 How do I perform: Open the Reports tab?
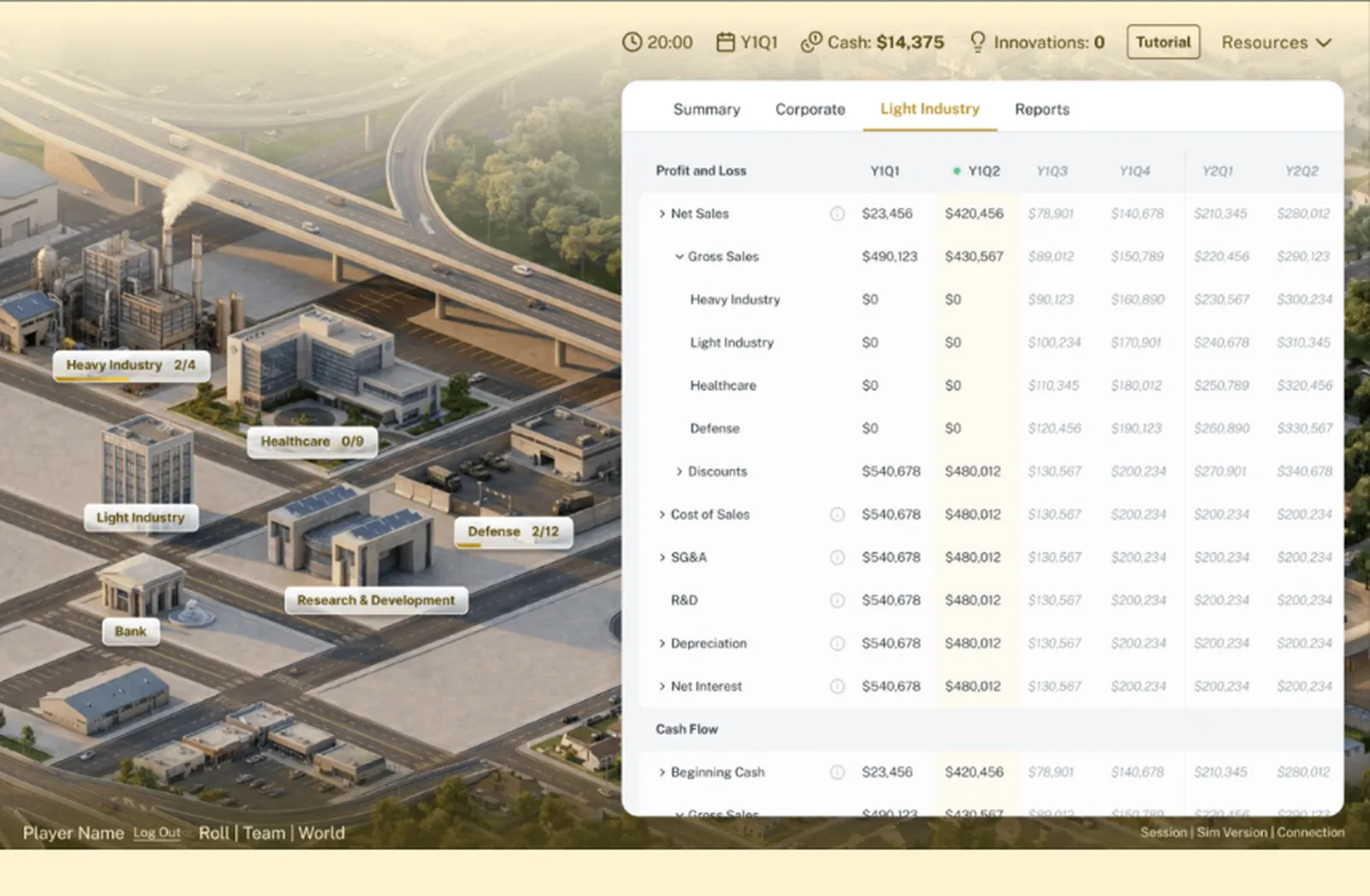pos(1042,110)
